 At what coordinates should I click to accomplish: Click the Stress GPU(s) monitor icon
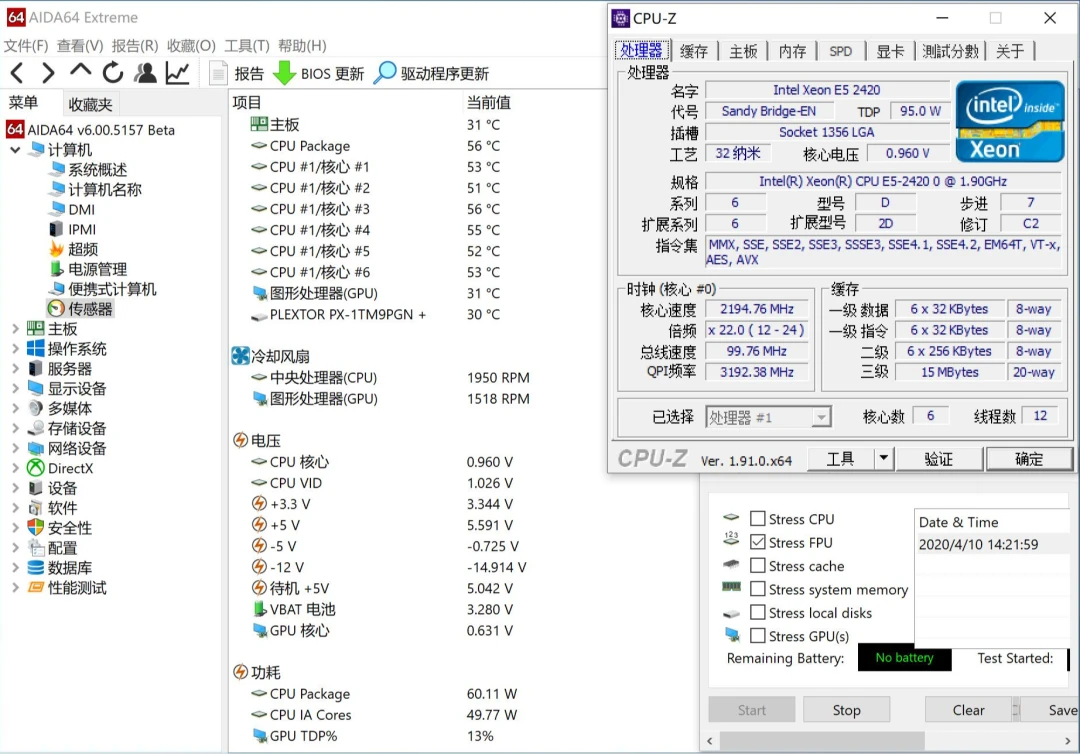(x=731, y=635)
